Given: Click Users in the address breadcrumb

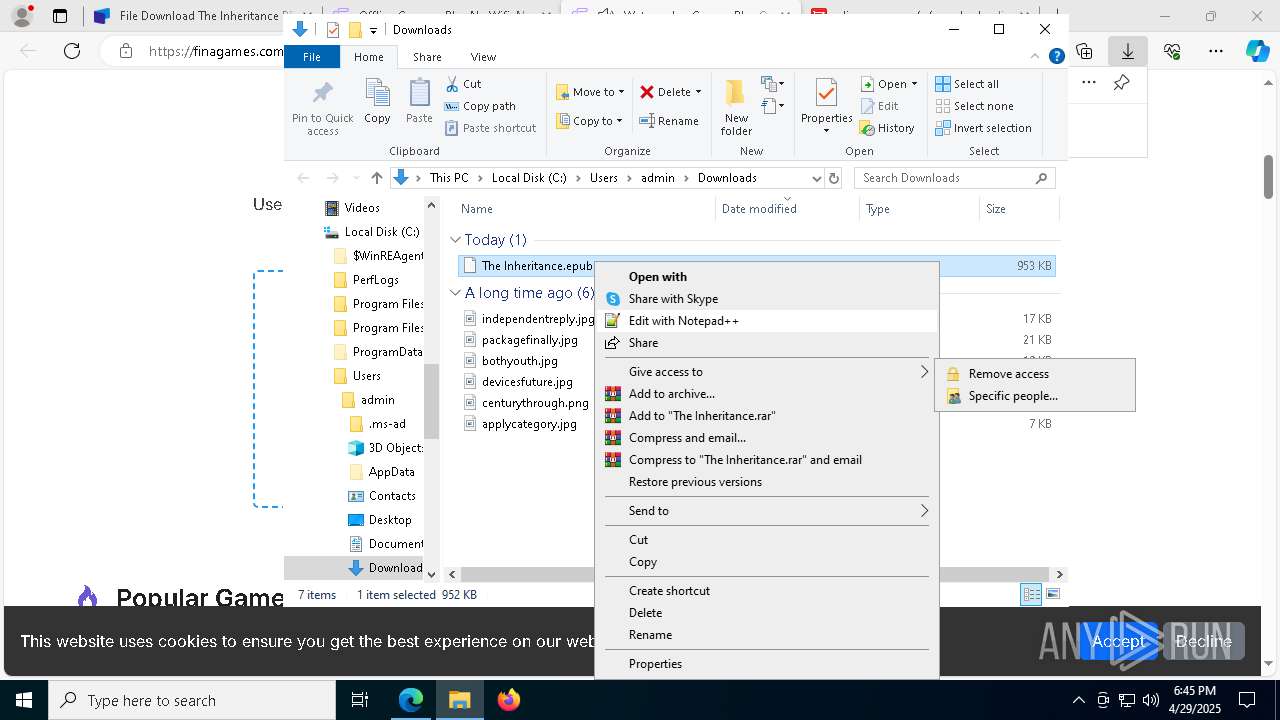Looking at the screenshot, I should click(x=604, y=178).
